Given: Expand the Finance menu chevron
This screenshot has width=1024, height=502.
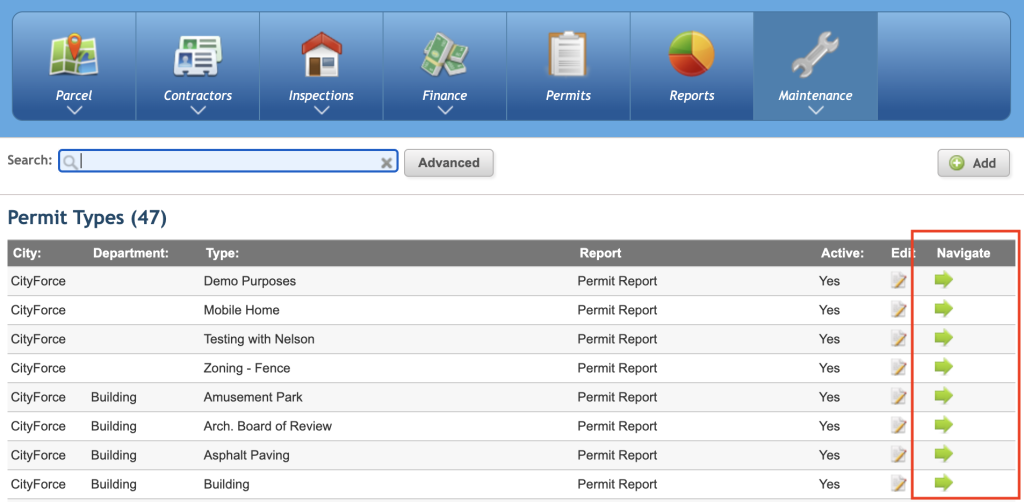Looking at the screenshot, I should pyautogui.click(x=445, y=110).
